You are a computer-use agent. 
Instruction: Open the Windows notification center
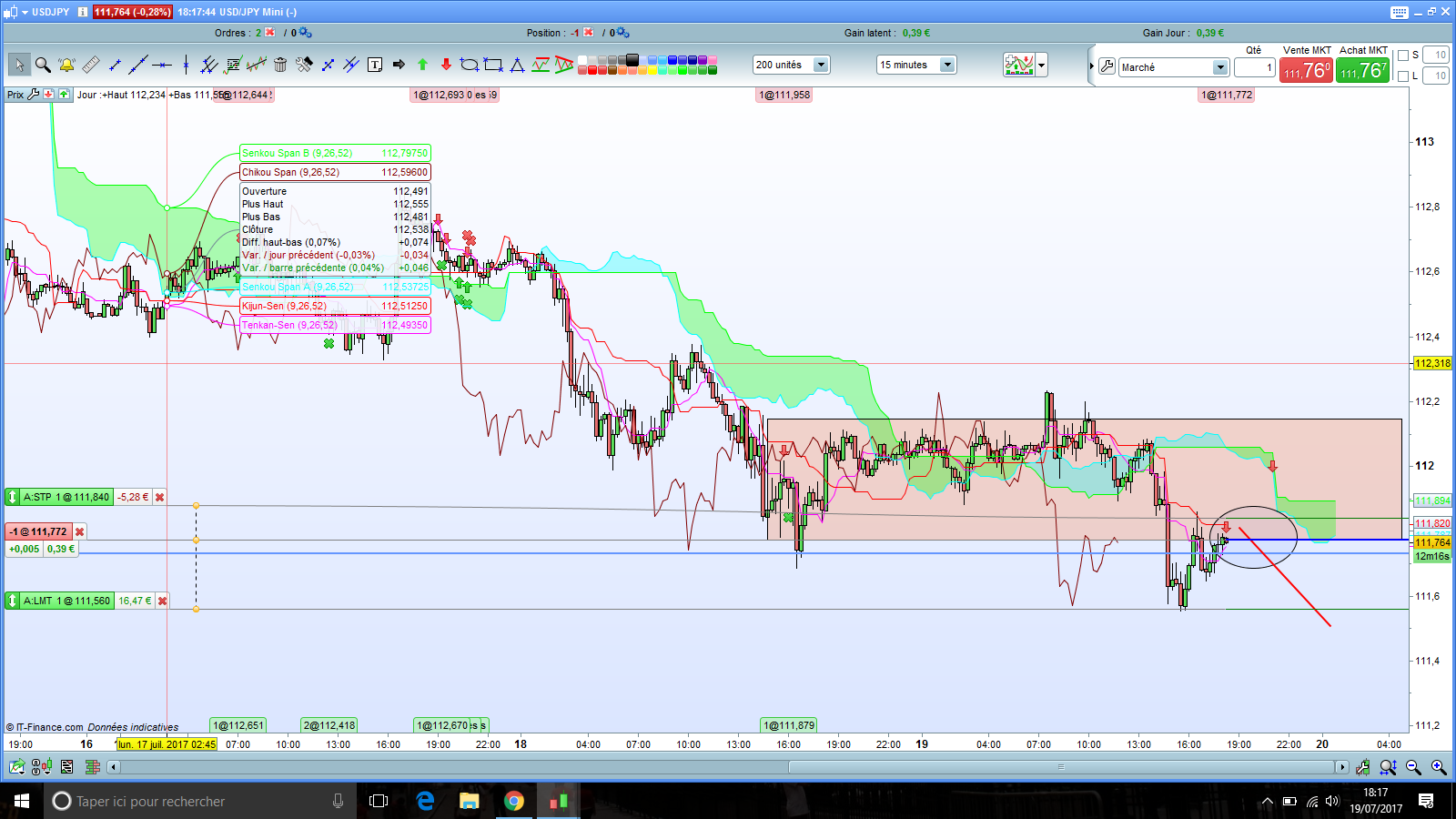pyautogui.click(x=1426, y=801)
